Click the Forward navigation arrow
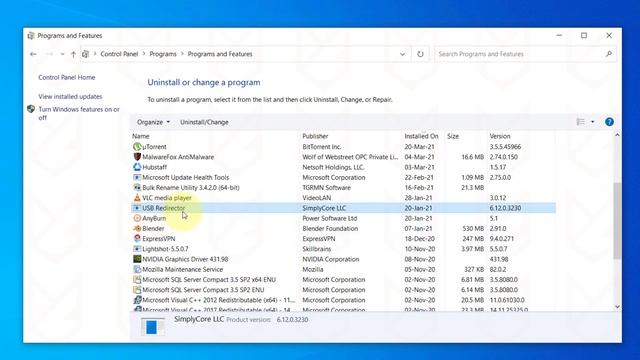Screen dimensions: 640x360 (49, 54)
